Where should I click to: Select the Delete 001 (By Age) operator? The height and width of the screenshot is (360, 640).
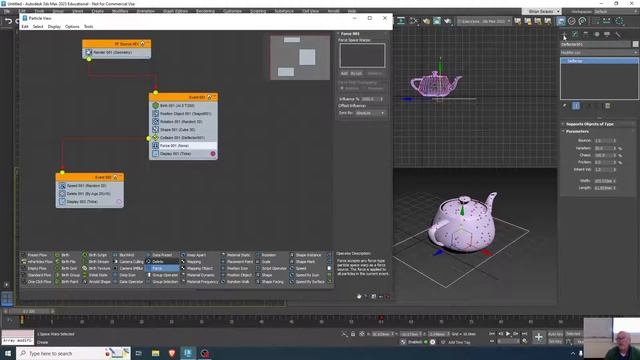[90, 193]
